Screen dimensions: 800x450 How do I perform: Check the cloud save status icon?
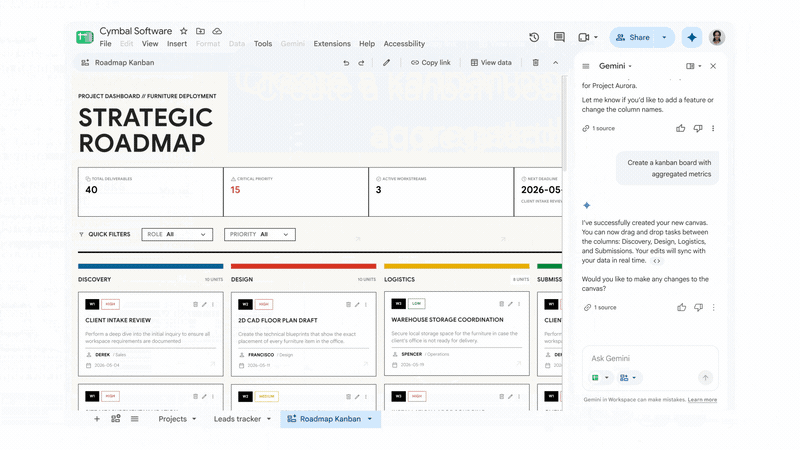click(217, 31)
